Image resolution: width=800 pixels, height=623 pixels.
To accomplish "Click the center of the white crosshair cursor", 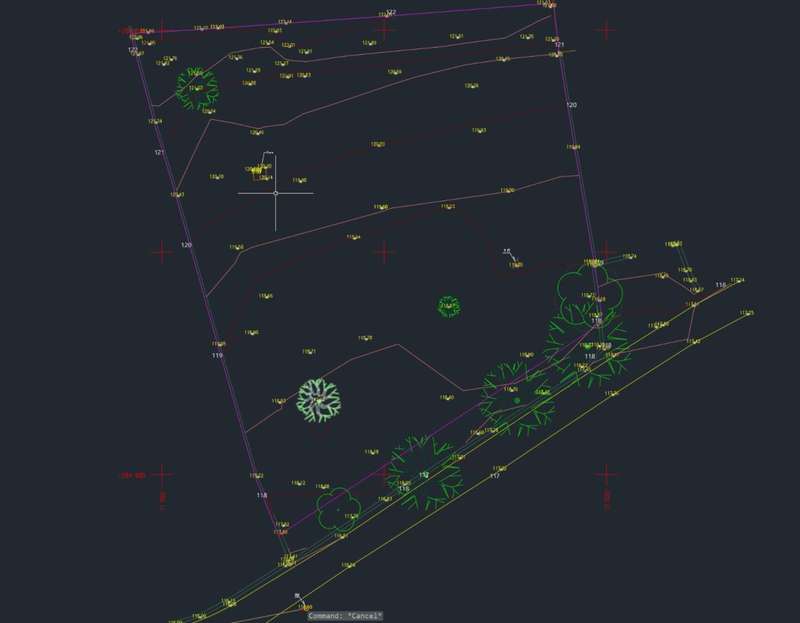I will 275,193.
